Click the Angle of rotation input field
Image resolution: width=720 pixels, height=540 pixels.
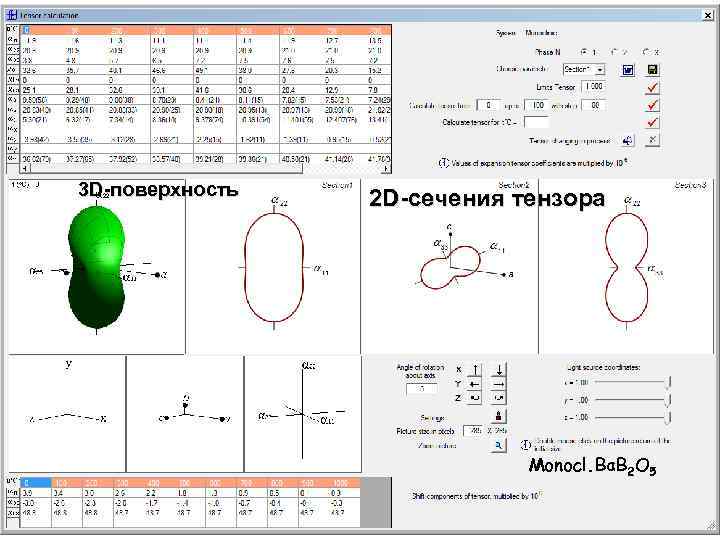[422, 389]
